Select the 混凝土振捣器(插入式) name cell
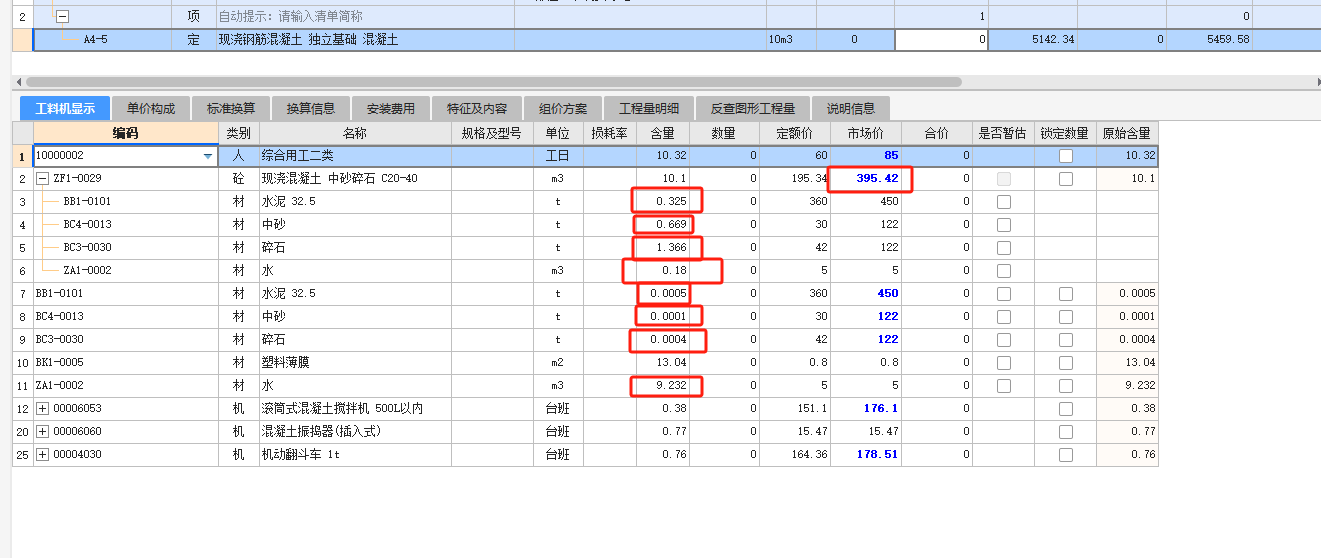Screen dimensions: 1321x558 (x=355, y=432)
